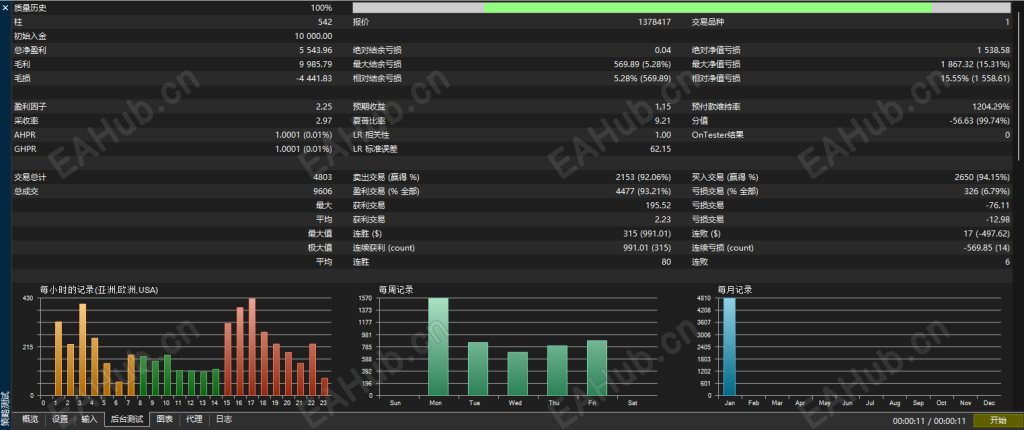Viewport: 1024px width, 430px height.
Task: Click the 每周记录 chart title
Action: coord(396,289)
